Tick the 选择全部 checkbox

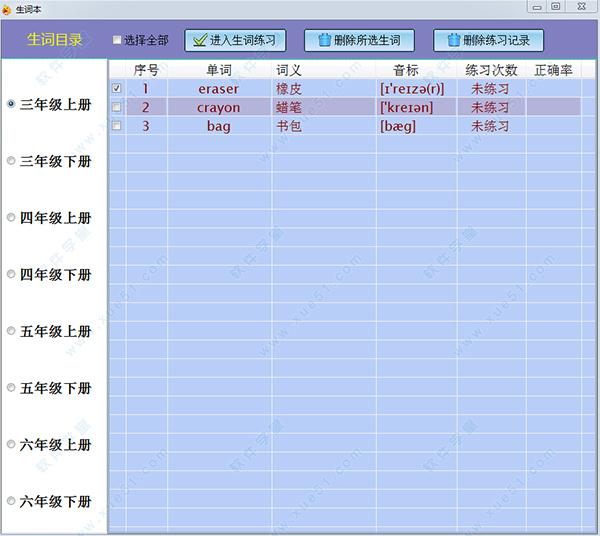pos(117,40)
